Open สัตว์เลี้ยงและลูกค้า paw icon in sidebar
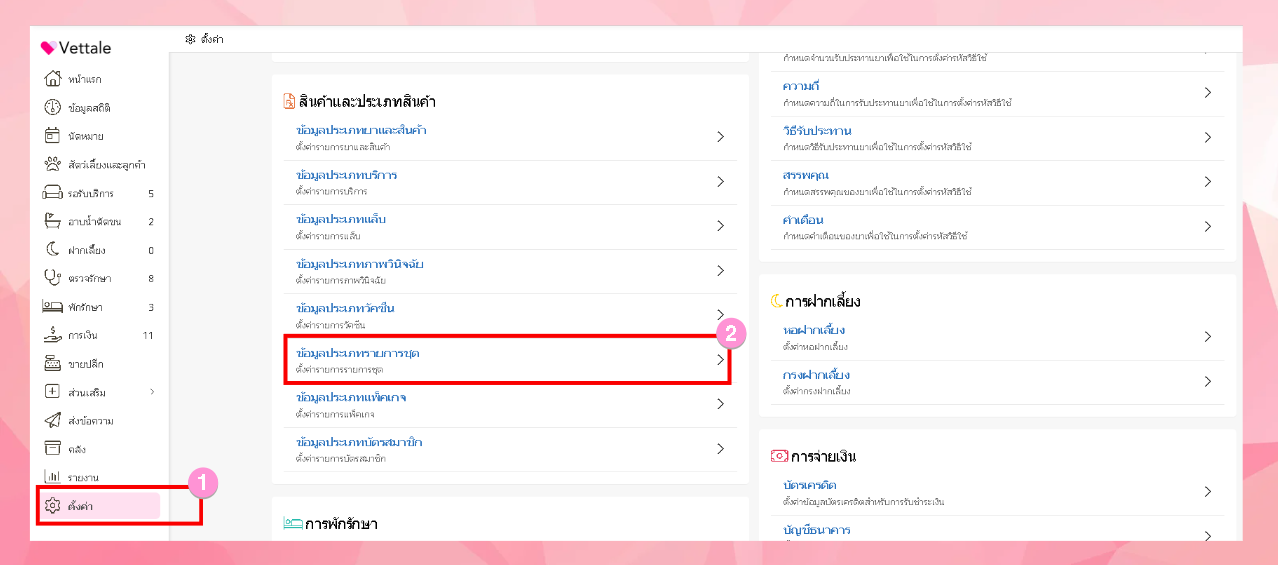1278x565 pixels. [53, 164]
